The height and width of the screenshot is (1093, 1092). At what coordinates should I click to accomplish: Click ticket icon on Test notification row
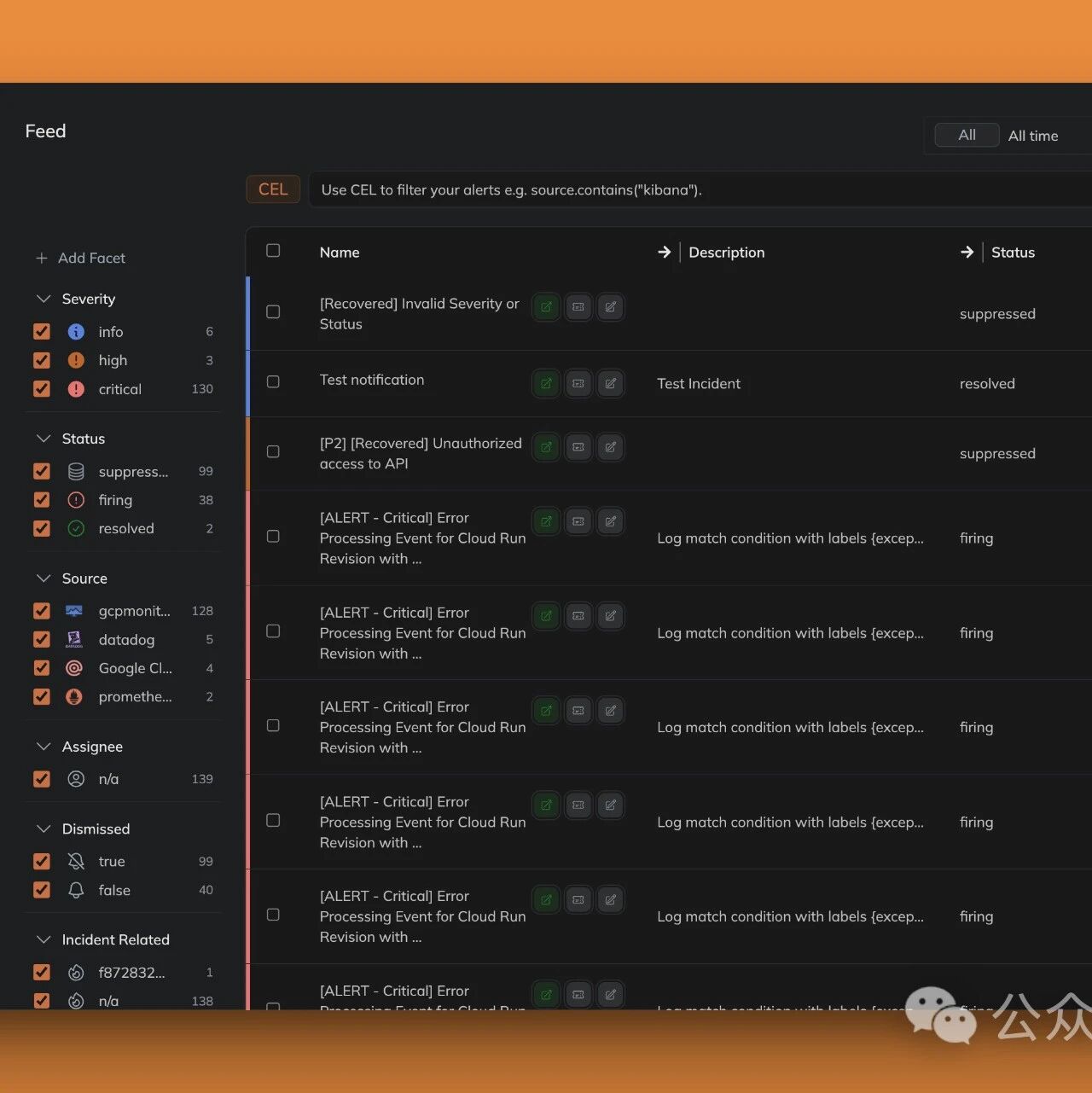(578, 384)
